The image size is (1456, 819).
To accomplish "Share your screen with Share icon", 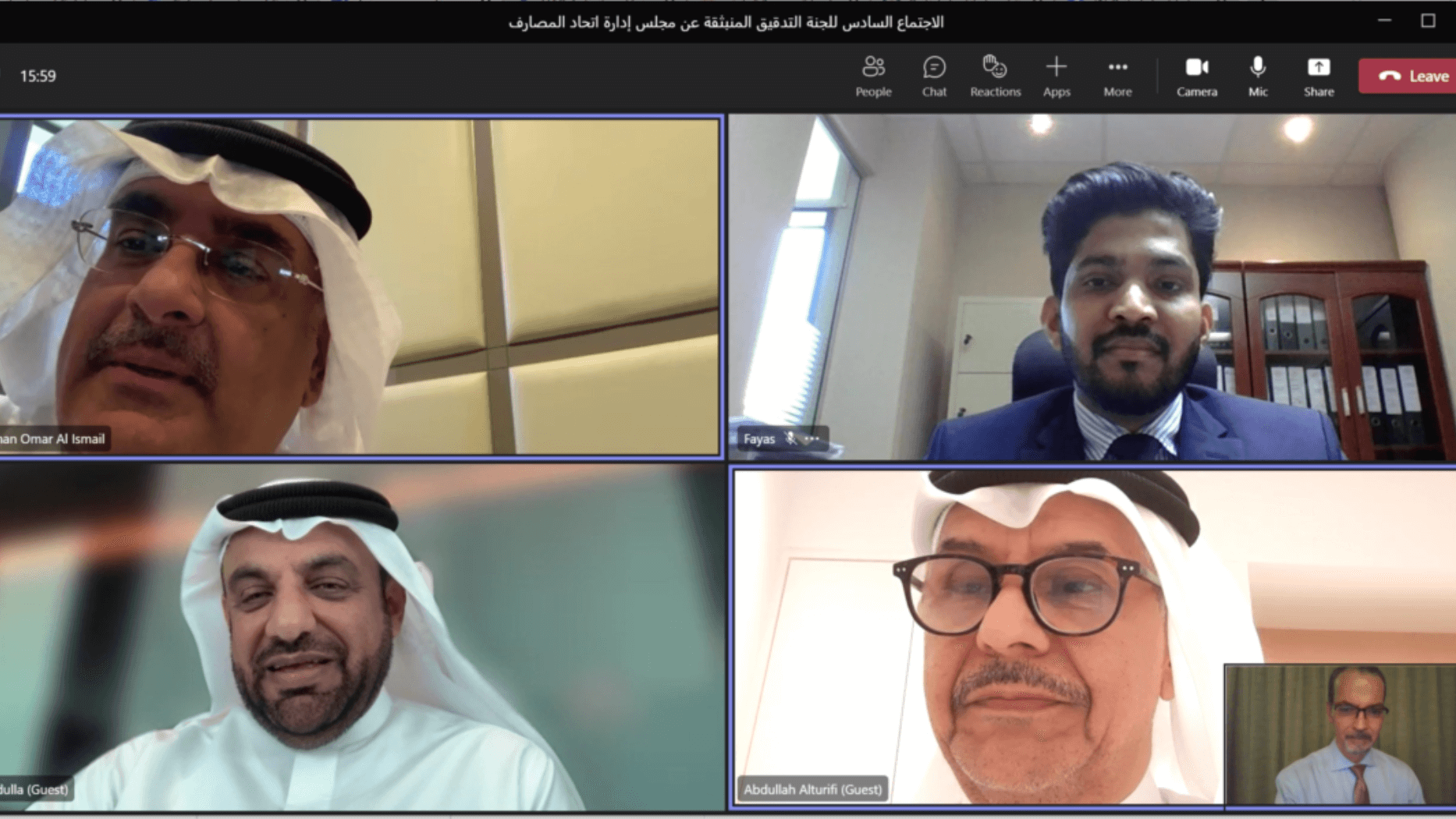I will pyautogui.click(x=1318, y=76).
